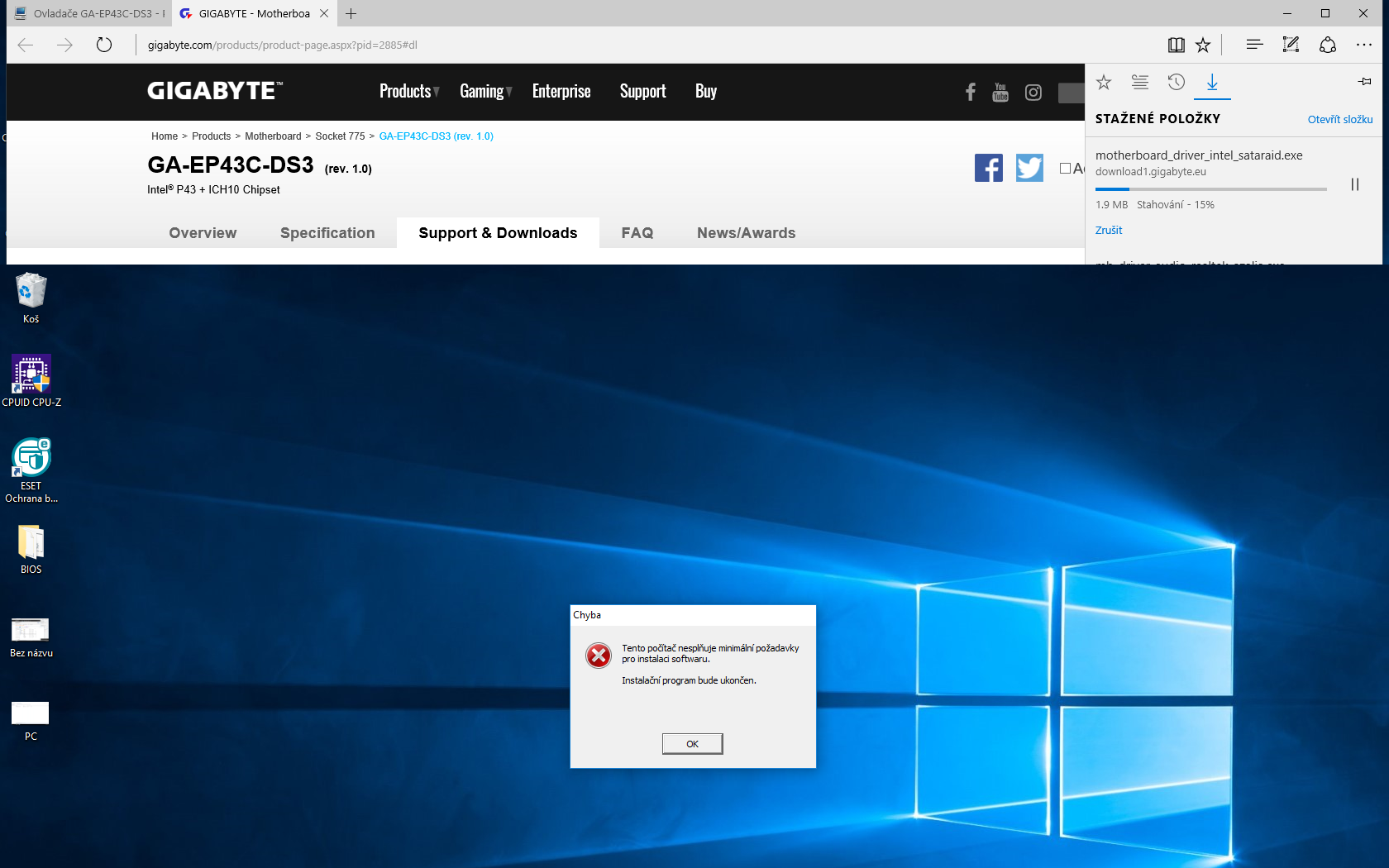Click the Zrušit link to cancel download
Image resolution: width=1389 pixels, height=868 pixels.
pos(1109,231)
